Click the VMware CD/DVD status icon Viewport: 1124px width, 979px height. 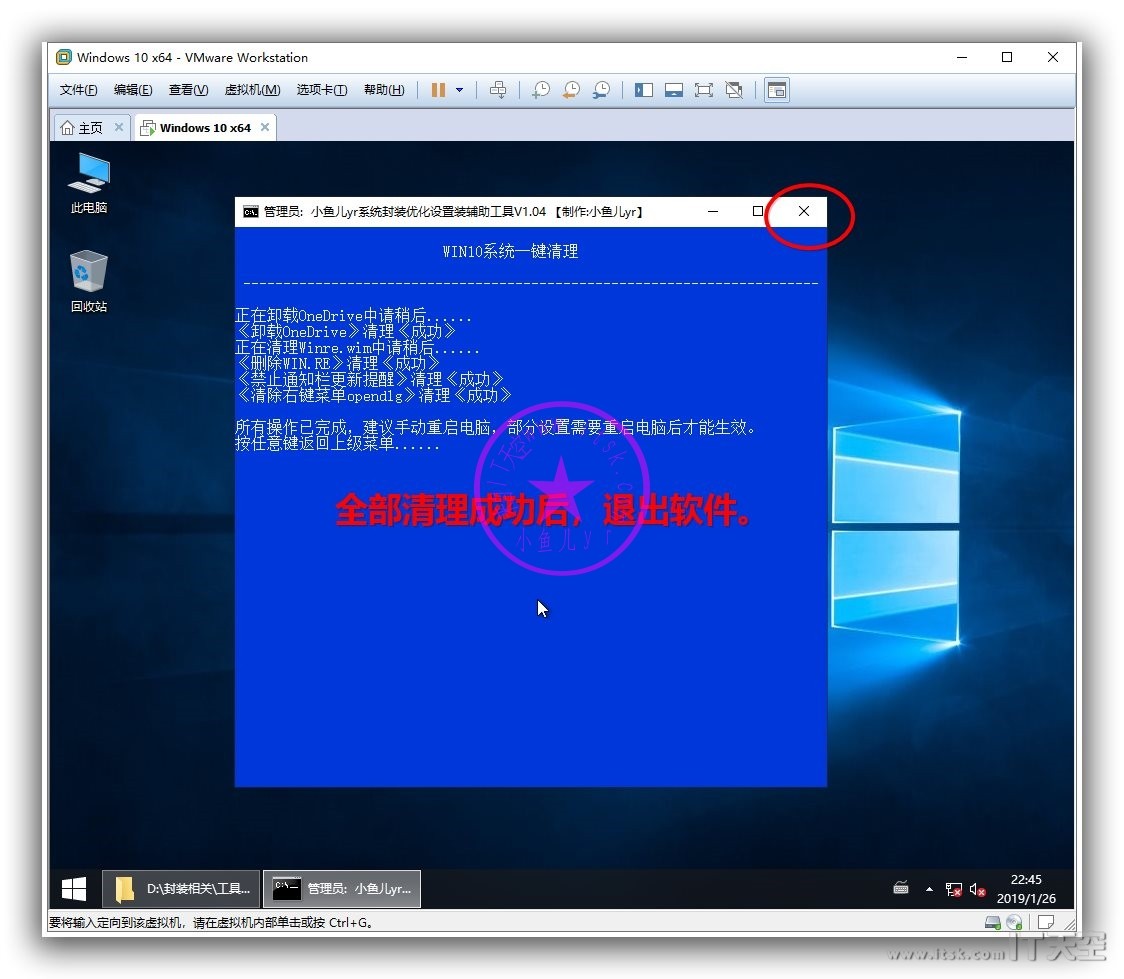click(1014, 923)
